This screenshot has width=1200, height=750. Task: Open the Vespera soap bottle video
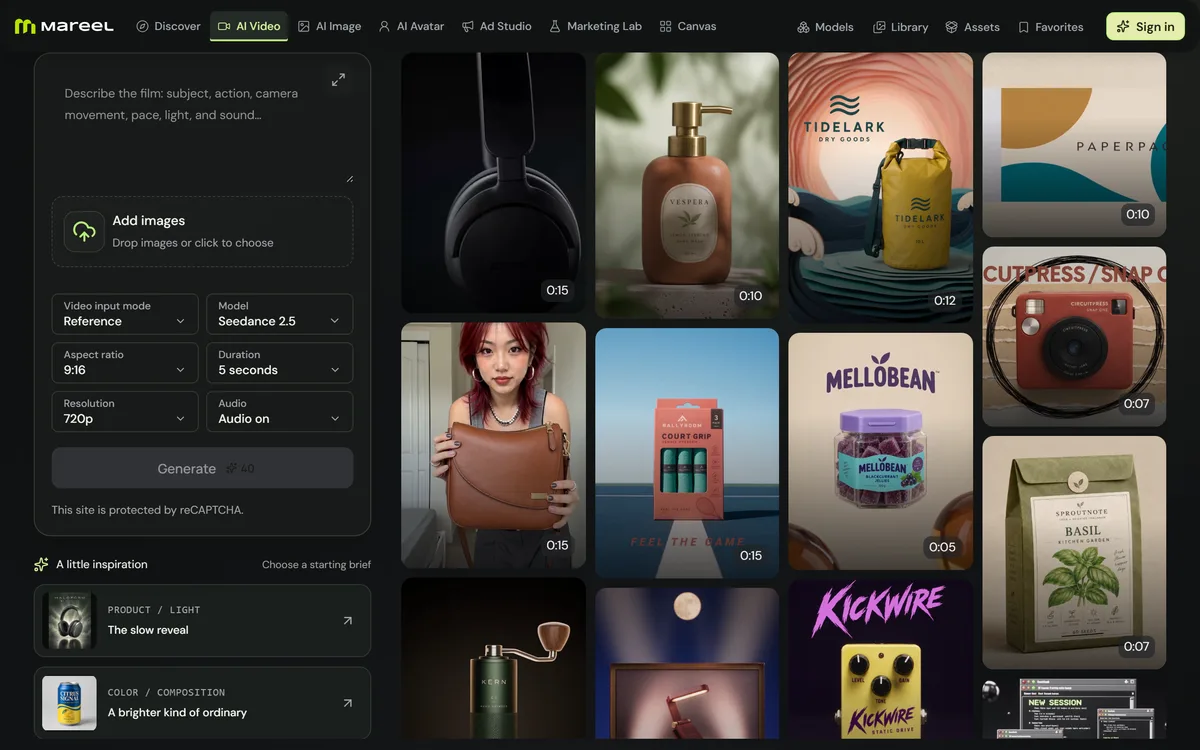point(687,185)
